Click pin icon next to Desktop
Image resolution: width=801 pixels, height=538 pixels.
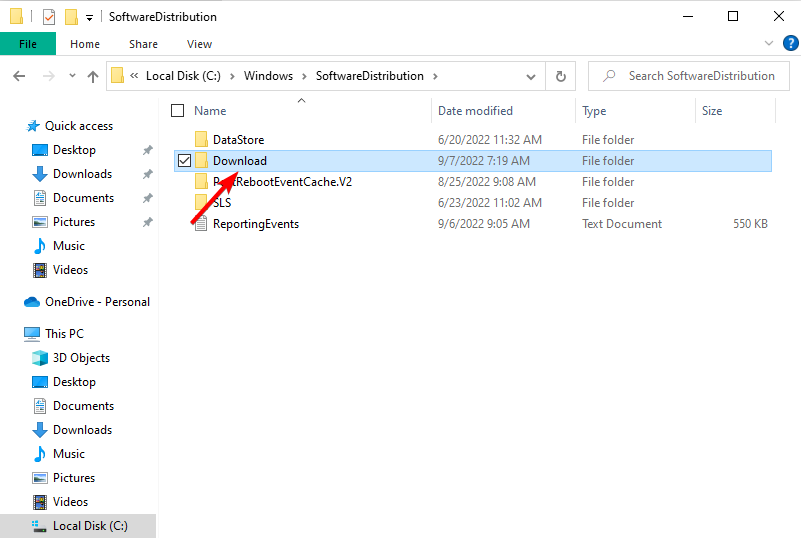(148, 150)
